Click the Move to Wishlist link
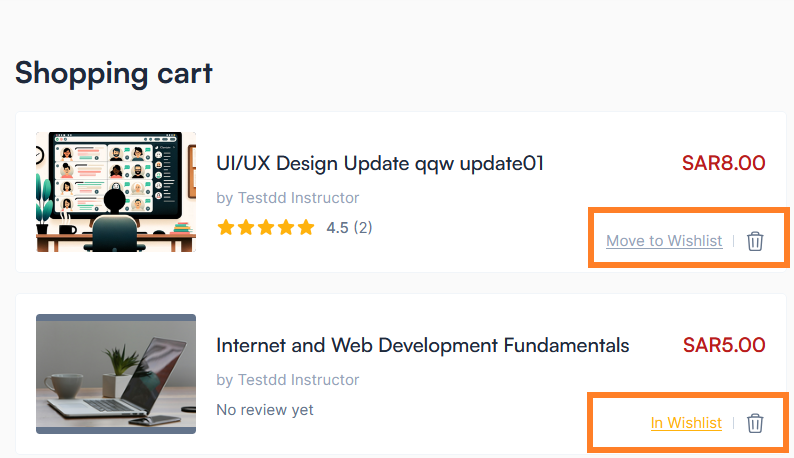The image size is (794, 458). (664, 241)
